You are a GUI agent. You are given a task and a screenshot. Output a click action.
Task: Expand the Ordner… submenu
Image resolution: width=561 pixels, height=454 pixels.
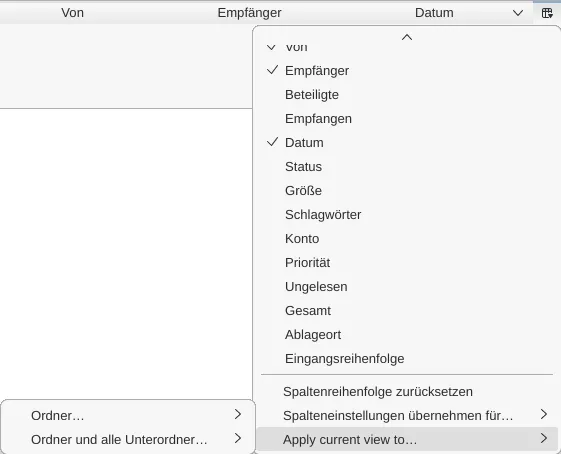click(128, 415)
